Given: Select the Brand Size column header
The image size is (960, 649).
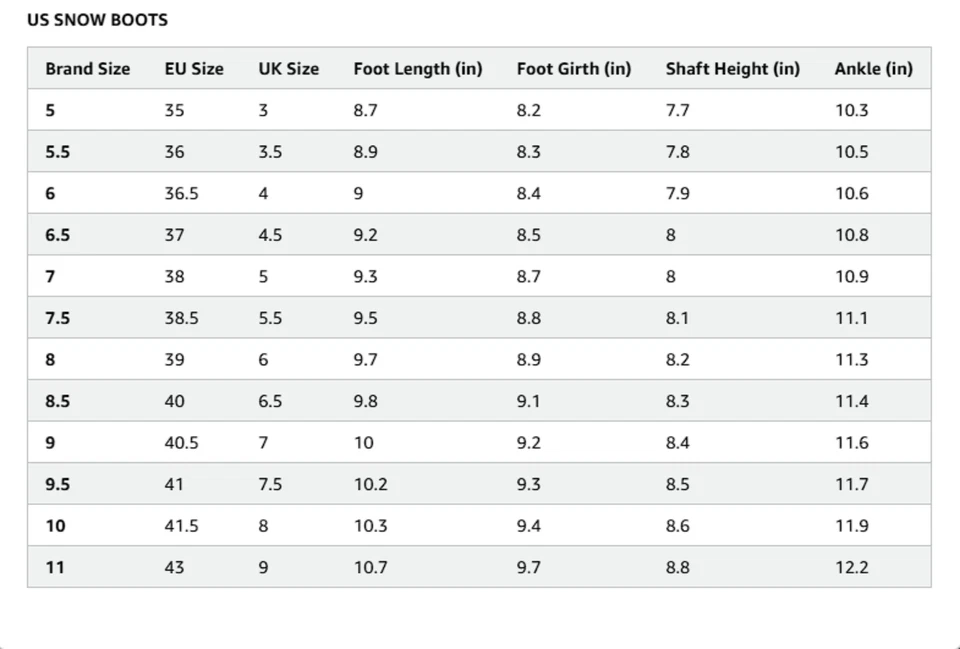Looking at the screenshot, I should (x=88, y=69).
